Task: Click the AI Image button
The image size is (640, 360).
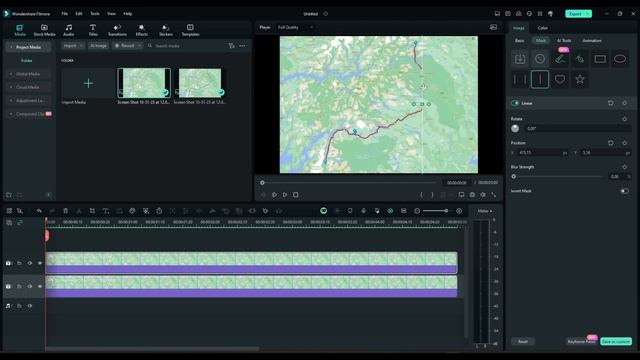Action: [x=98, y=46]
